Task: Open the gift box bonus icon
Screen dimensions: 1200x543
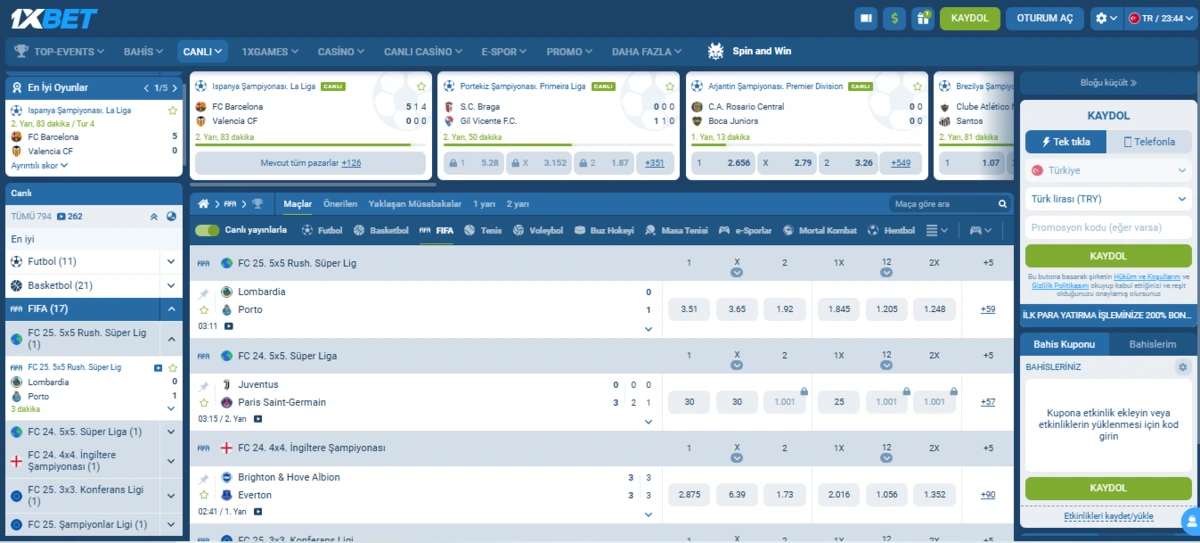Action: click(x=922, y=18)
